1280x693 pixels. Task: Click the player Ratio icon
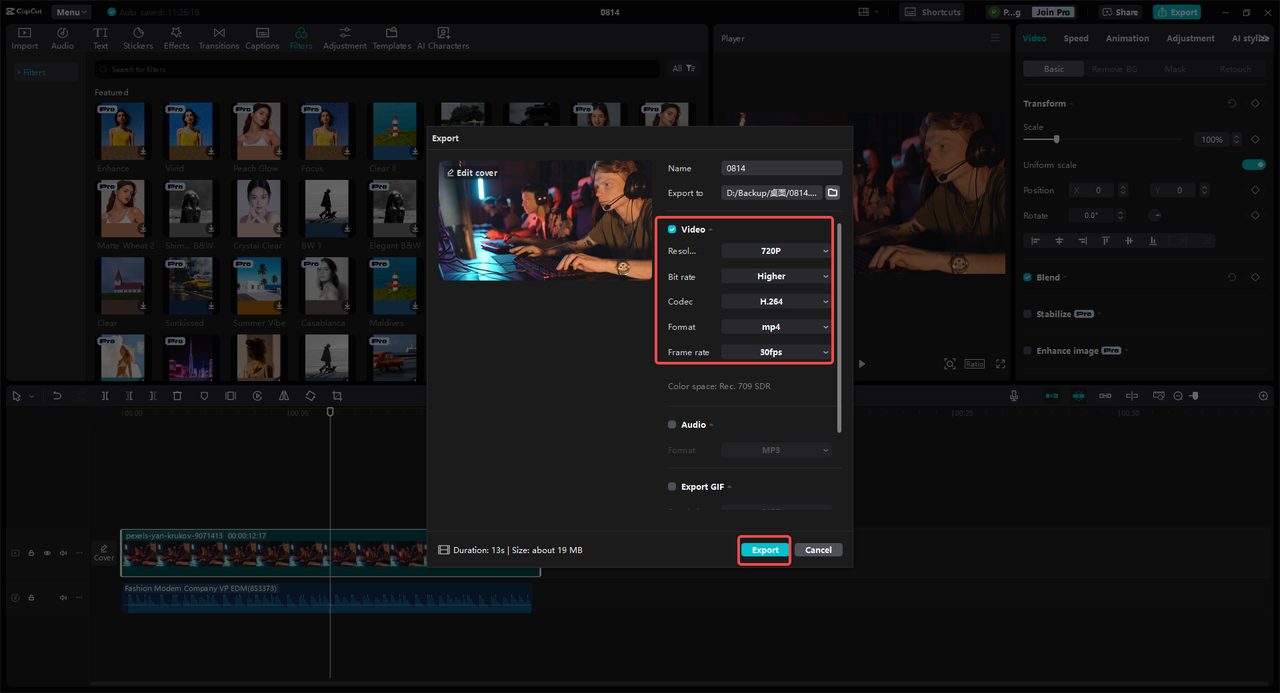[975, 364]
